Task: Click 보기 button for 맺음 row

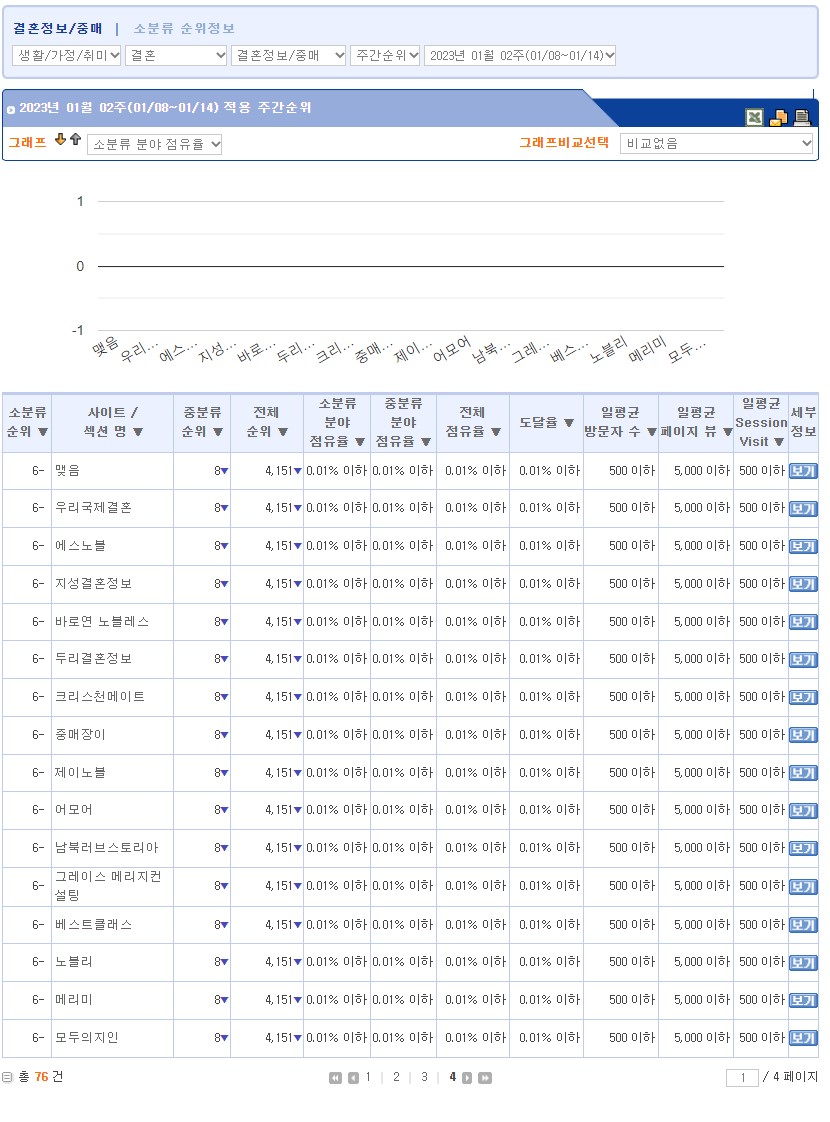Action: 802,471
